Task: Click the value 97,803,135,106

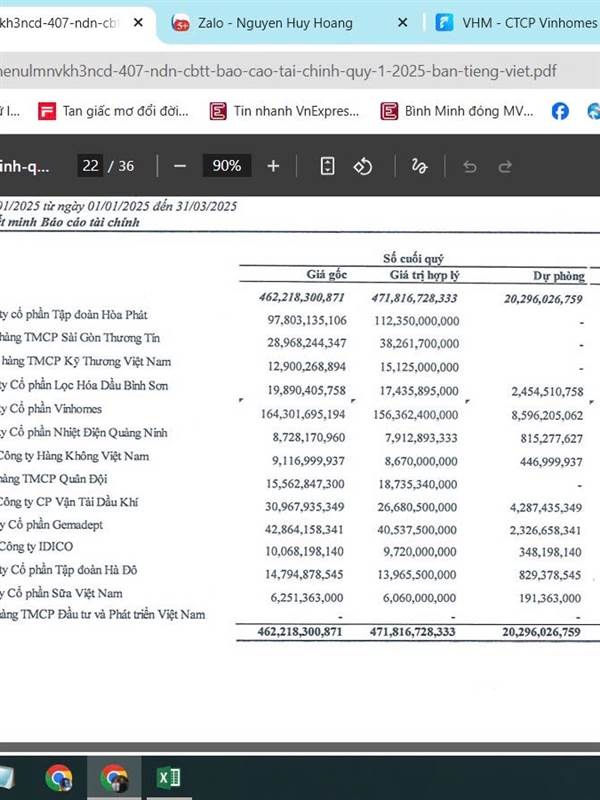Action: 307,320
